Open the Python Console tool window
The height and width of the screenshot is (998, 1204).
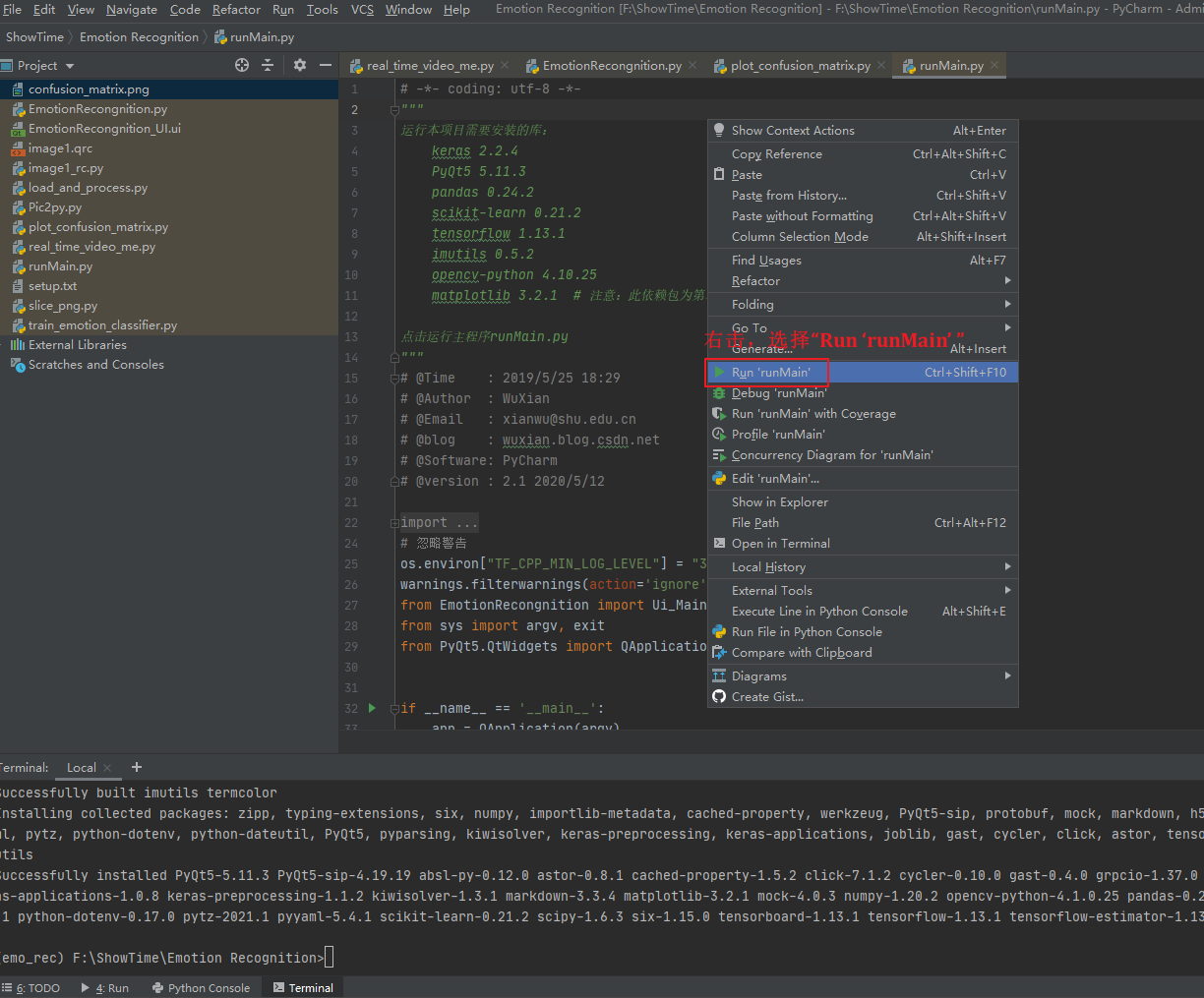[x=202, y=988]
